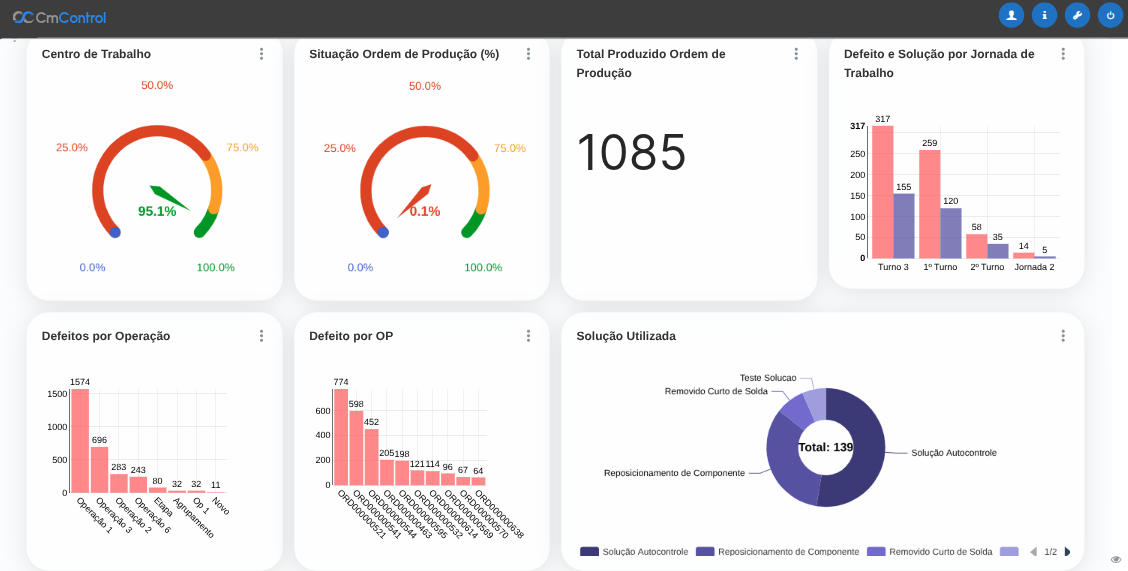Click the 1085 total produced value

pyautogui.click(x=631, y=153)
